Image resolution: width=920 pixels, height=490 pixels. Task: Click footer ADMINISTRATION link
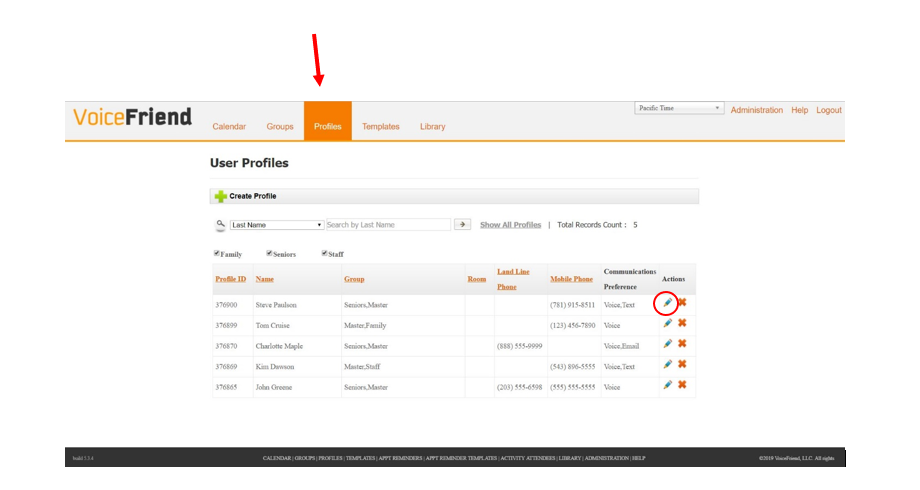(x=607, y=458)
